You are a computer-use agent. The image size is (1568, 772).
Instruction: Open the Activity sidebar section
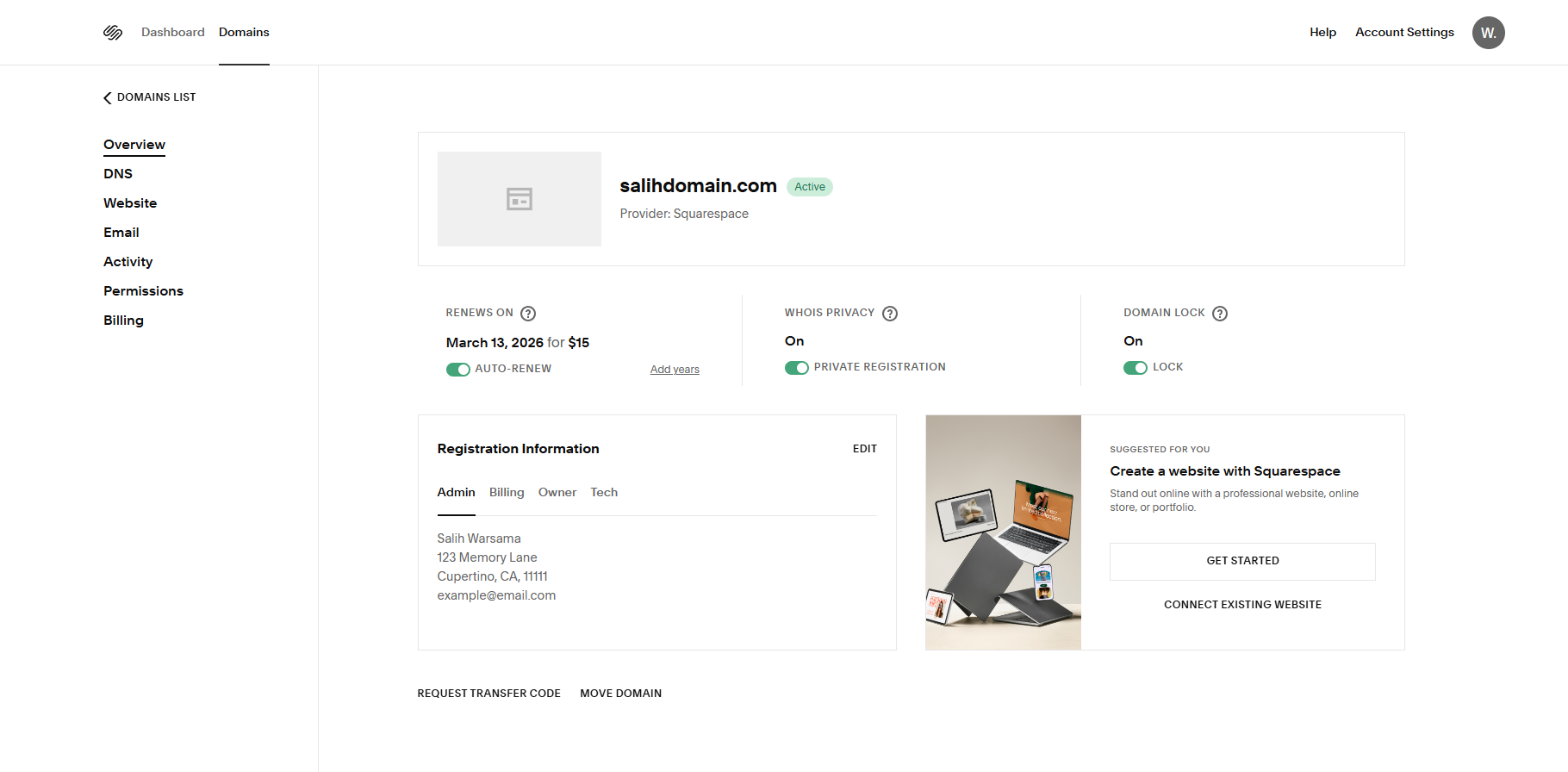click(x=128, y=262)
